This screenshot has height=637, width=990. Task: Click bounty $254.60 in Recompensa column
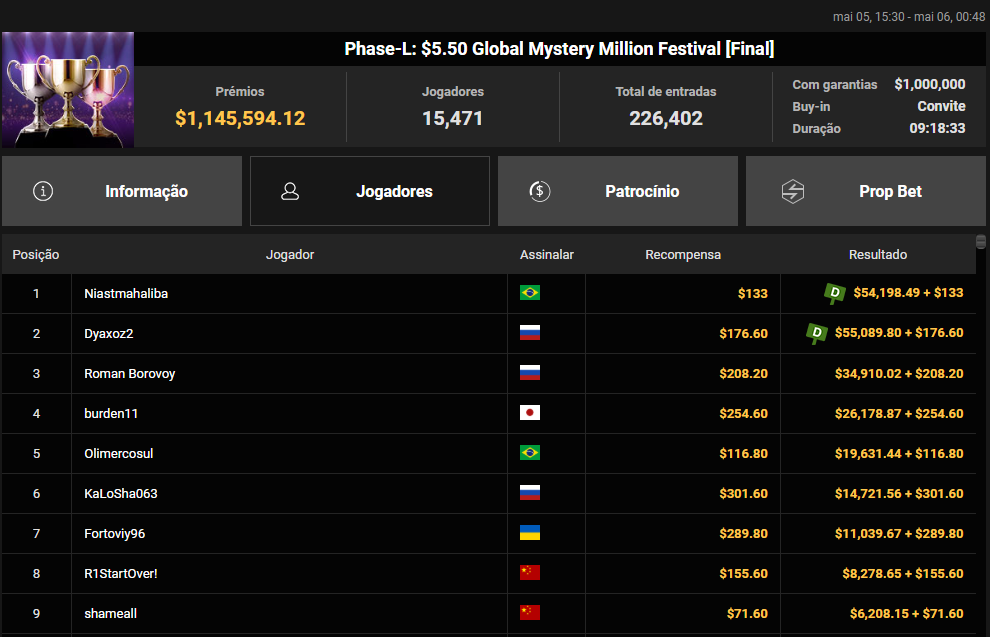(x=744, y=414)
